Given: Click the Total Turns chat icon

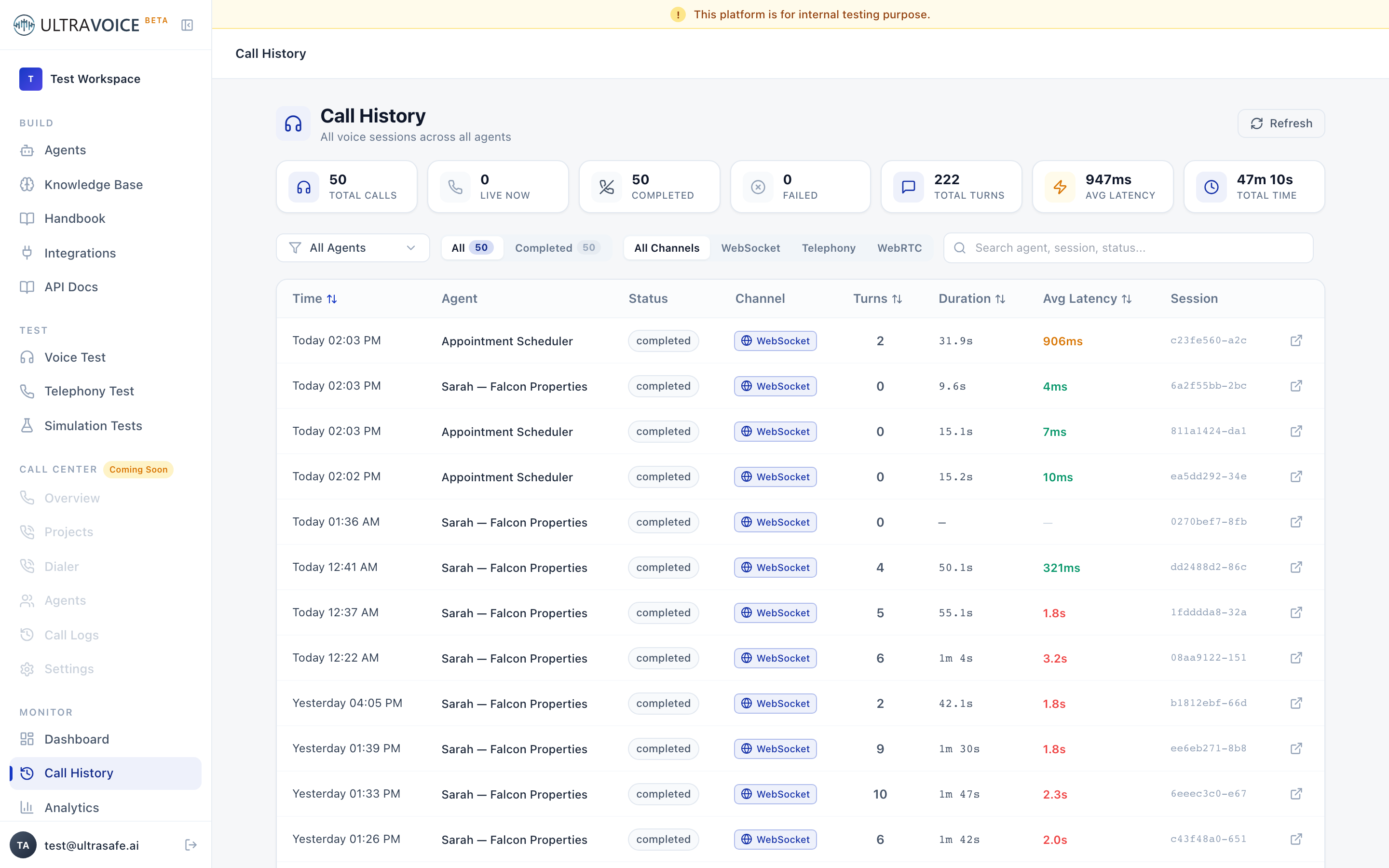Looking at the screenshot, I should click(909, 187).
